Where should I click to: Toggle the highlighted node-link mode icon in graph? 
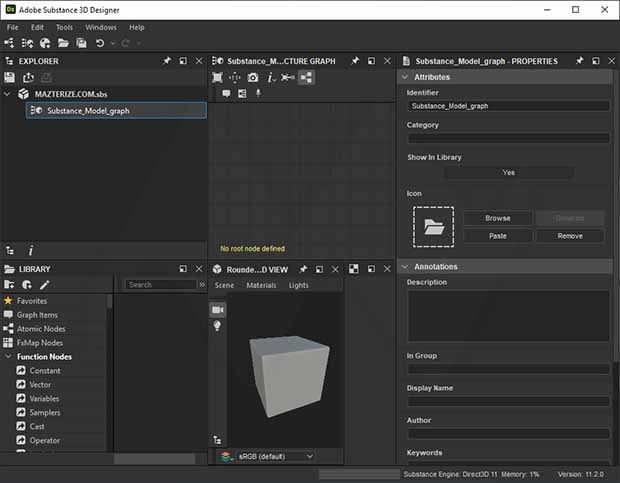306,77
